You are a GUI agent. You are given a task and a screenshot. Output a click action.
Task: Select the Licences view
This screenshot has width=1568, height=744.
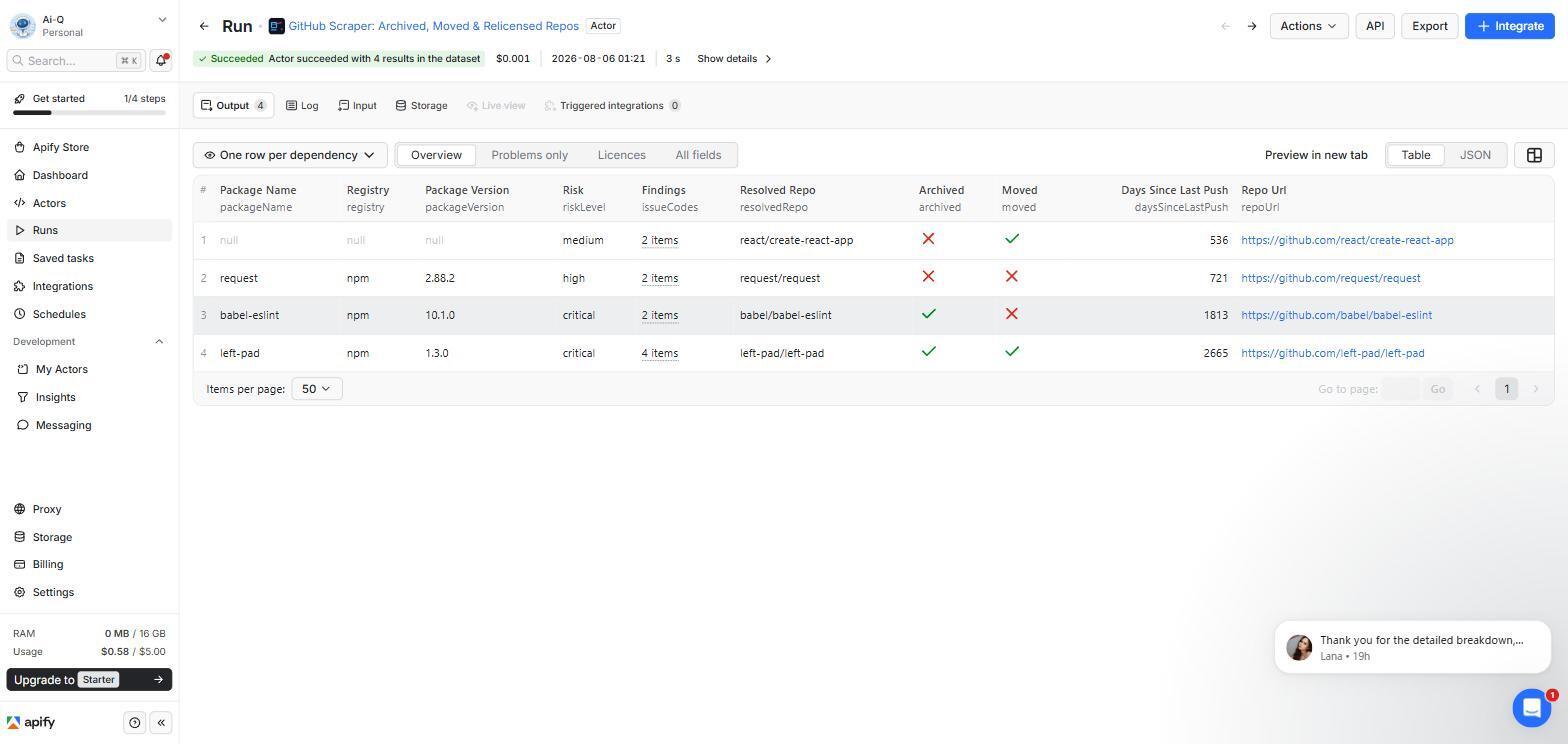[621, 155]
